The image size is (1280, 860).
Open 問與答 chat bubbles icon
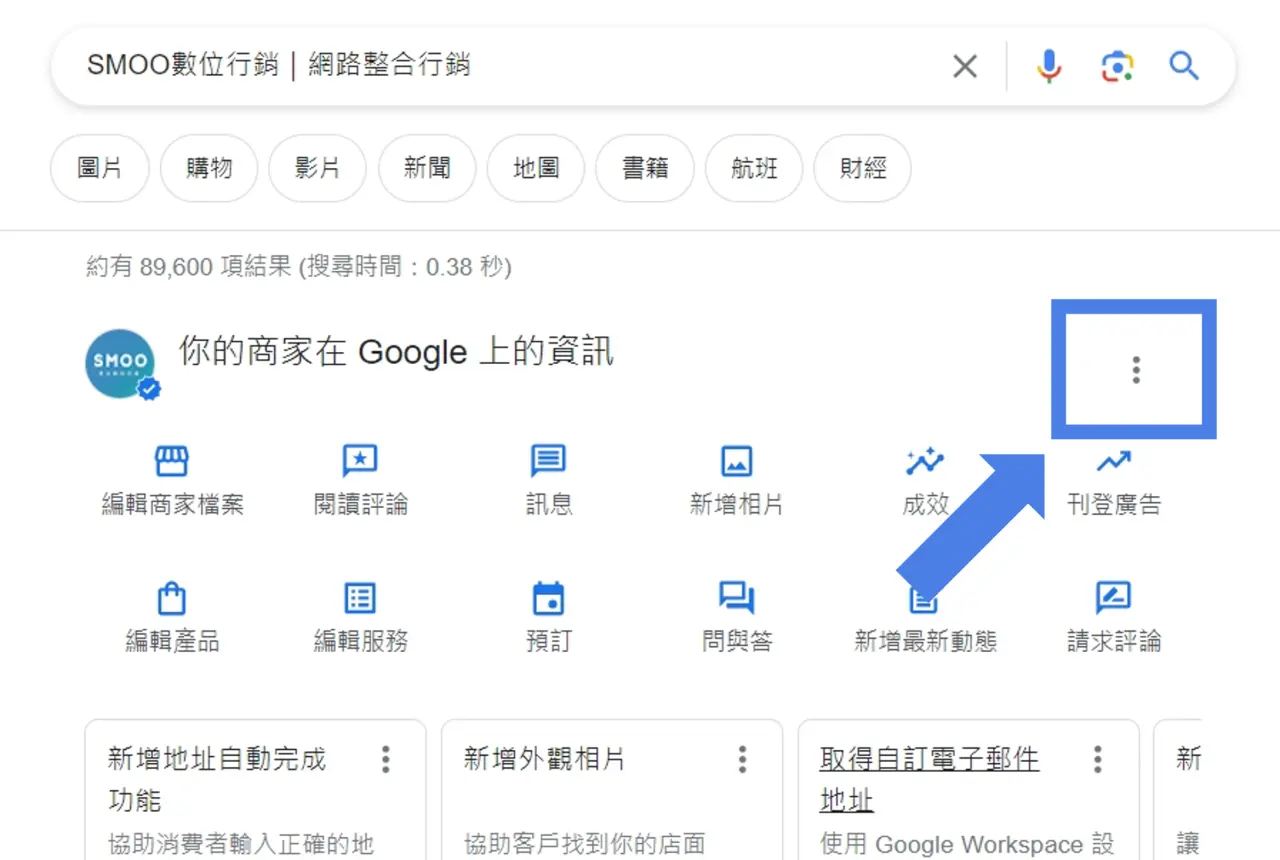(x=737, y=598)
